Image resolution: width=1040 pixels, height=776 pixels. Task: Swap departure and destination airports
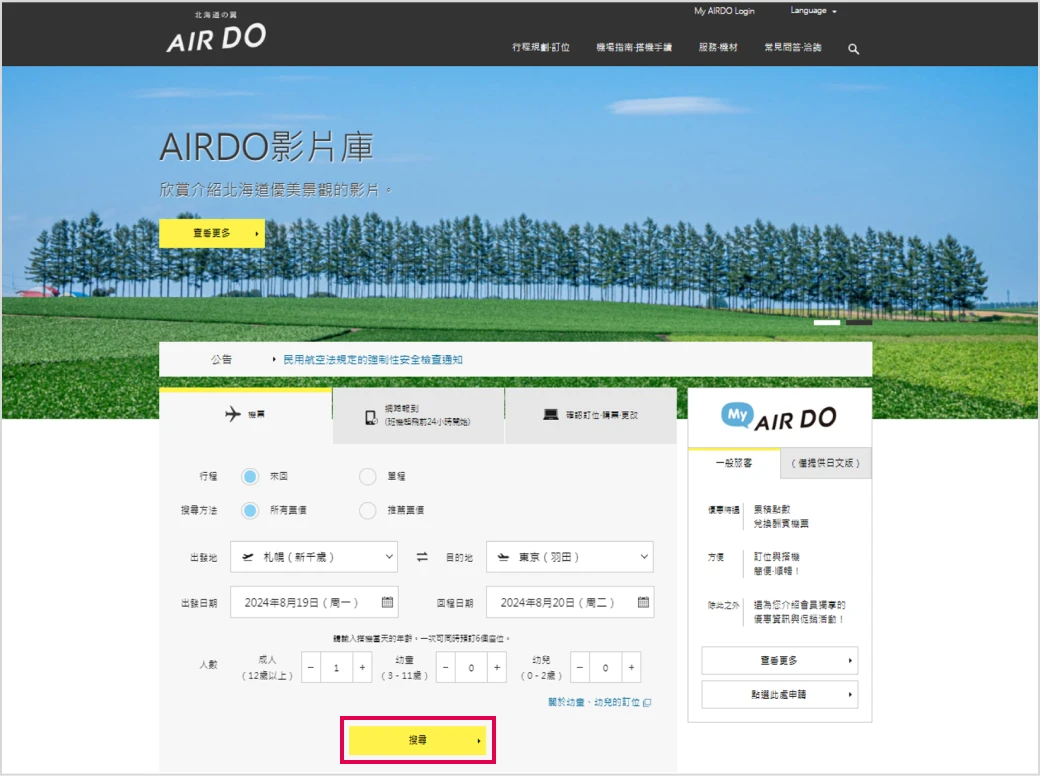pyautogui.click(x=422, y=557)
